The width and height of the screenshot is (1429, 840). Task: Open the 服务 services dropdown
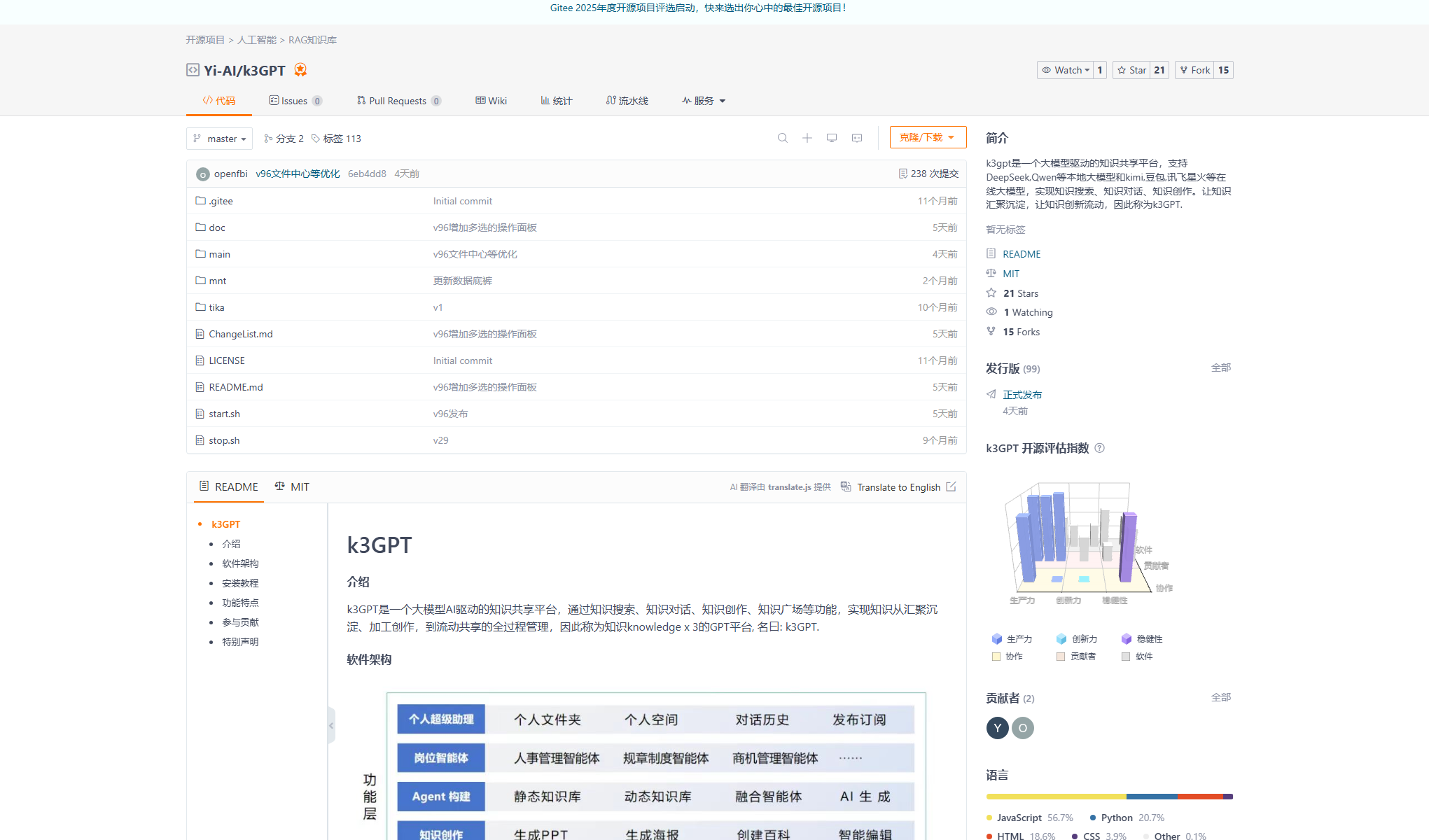[702, 100]
